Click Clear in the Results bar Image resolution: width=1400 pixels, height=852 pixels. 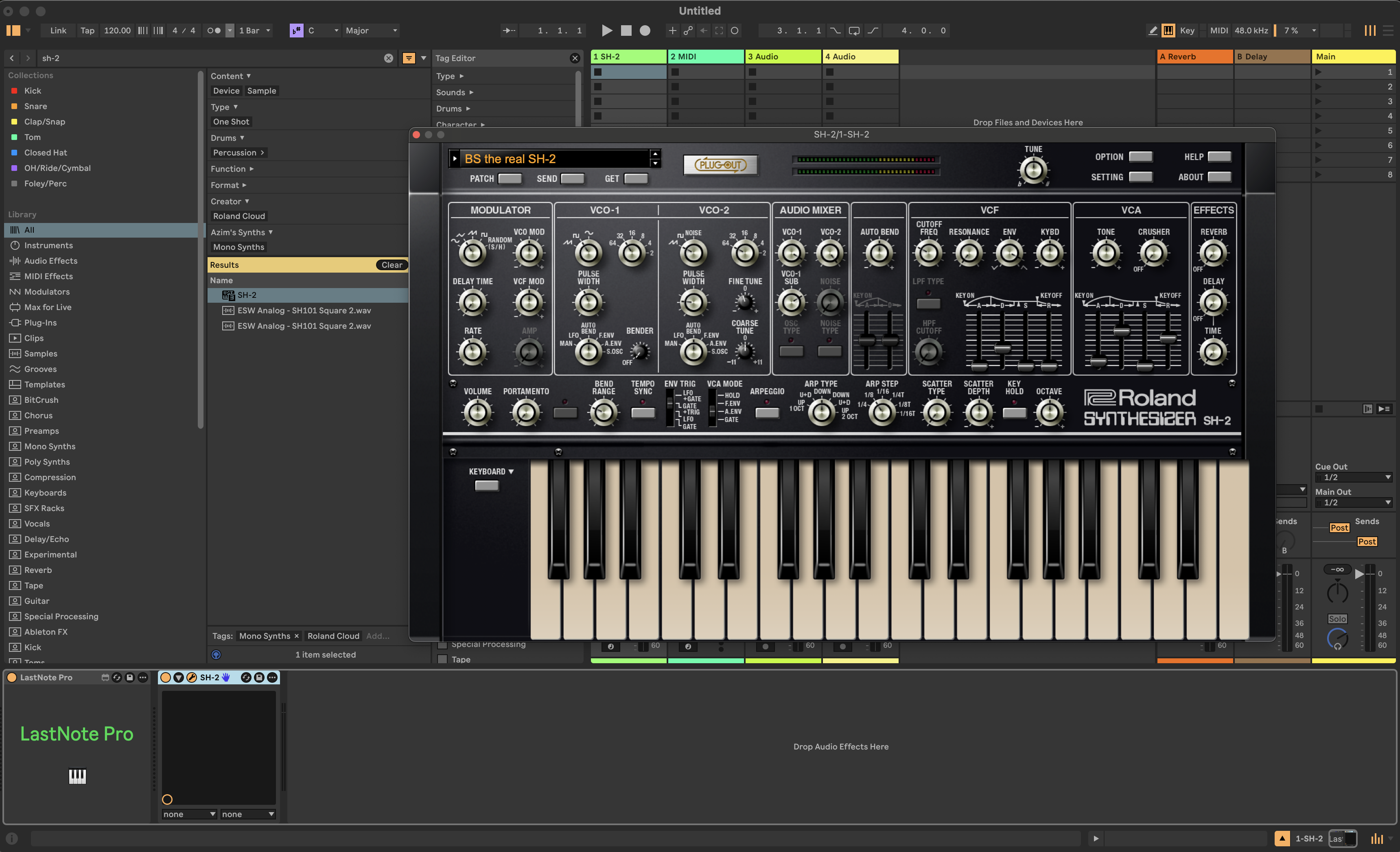(392, 265)
